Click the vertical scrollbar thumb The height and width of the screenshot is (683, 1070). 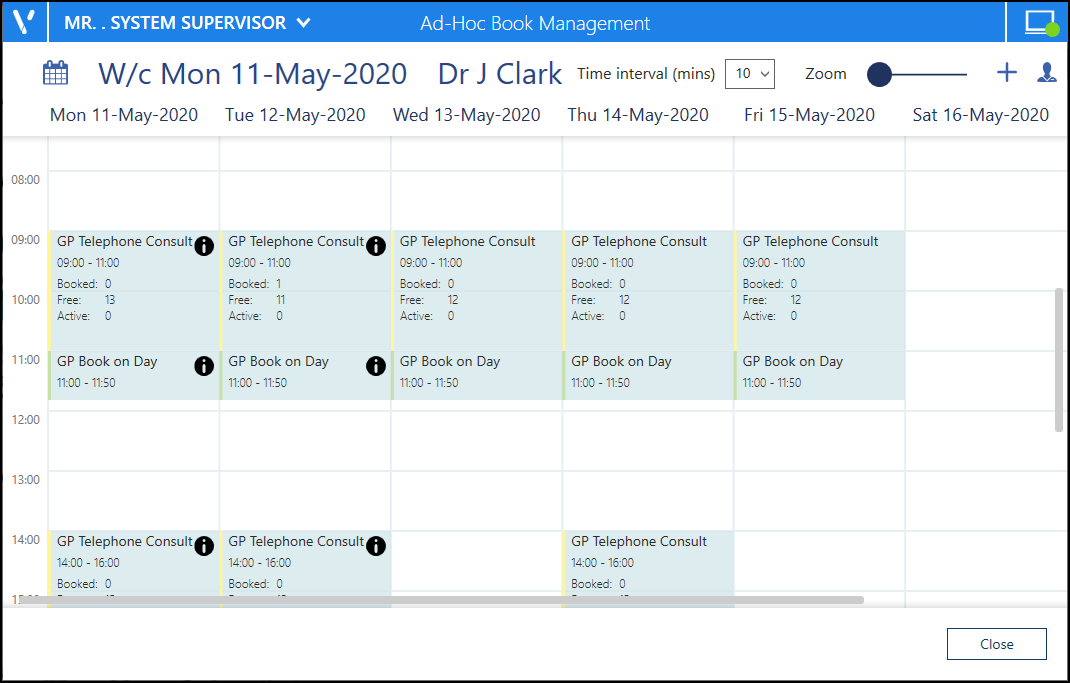tap(1059, 360)
